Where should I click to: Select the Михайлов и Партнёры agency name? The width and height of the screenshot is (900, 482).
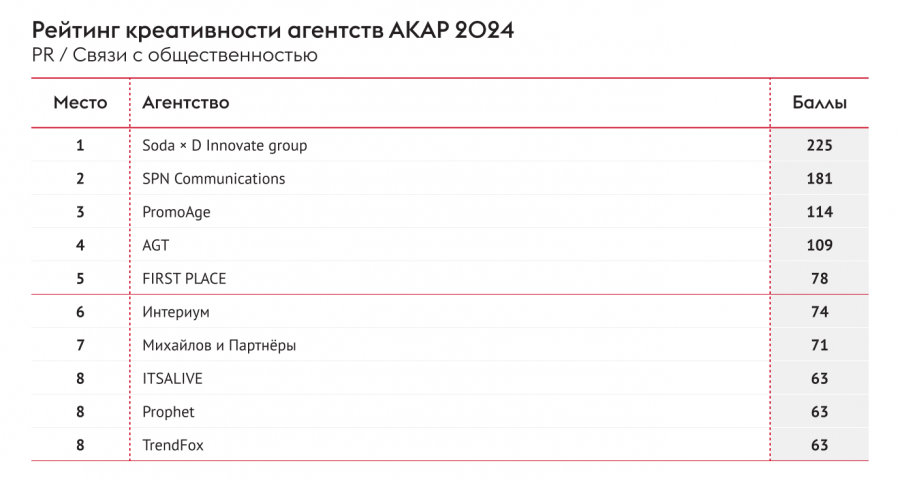(220, 345)
